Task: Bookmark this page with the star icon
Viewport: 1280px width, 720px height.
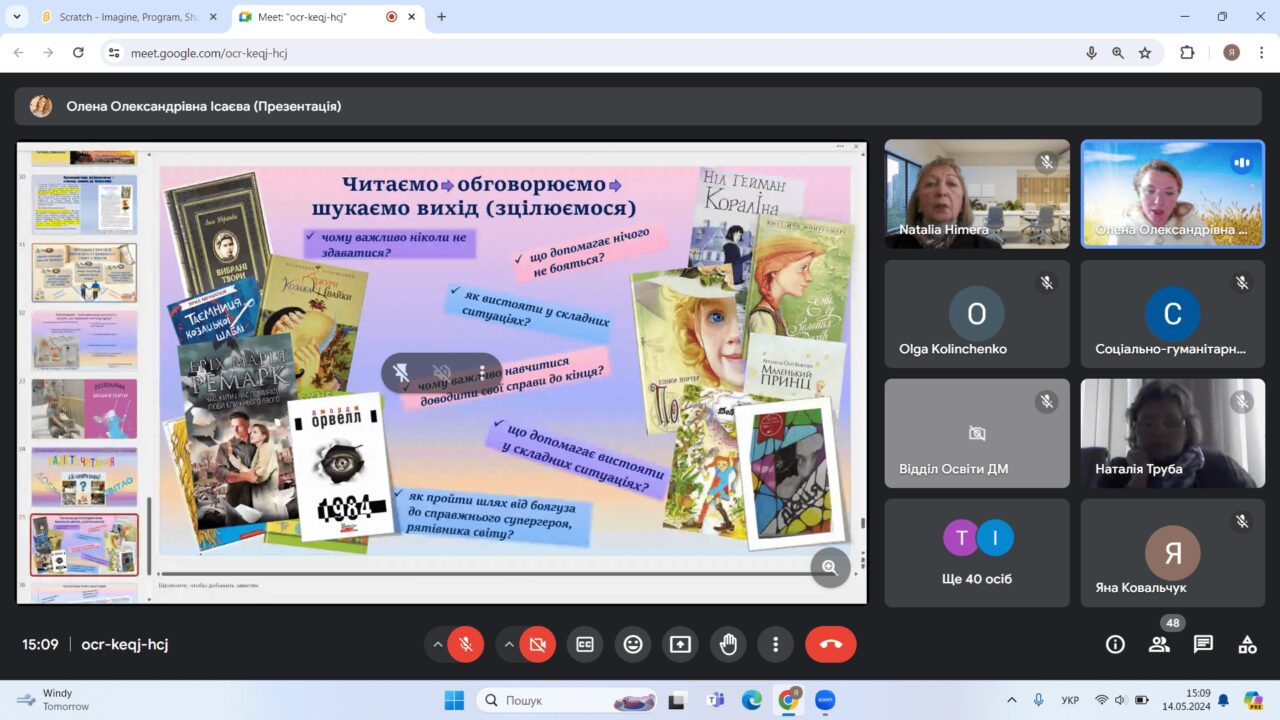Action: point(1145,53)
